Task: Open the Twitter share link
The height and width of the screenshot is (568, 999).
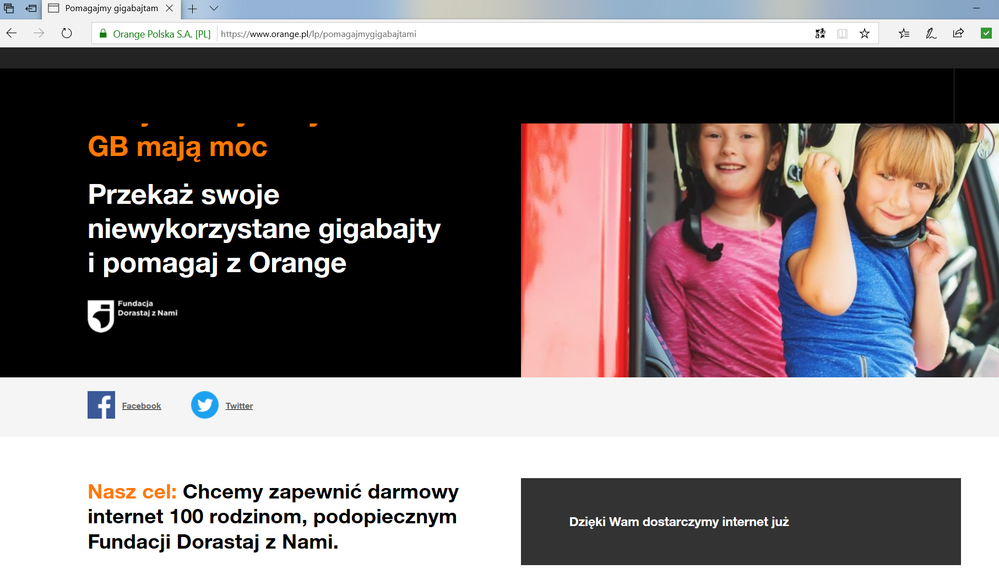Action: (x=239, y=406)
